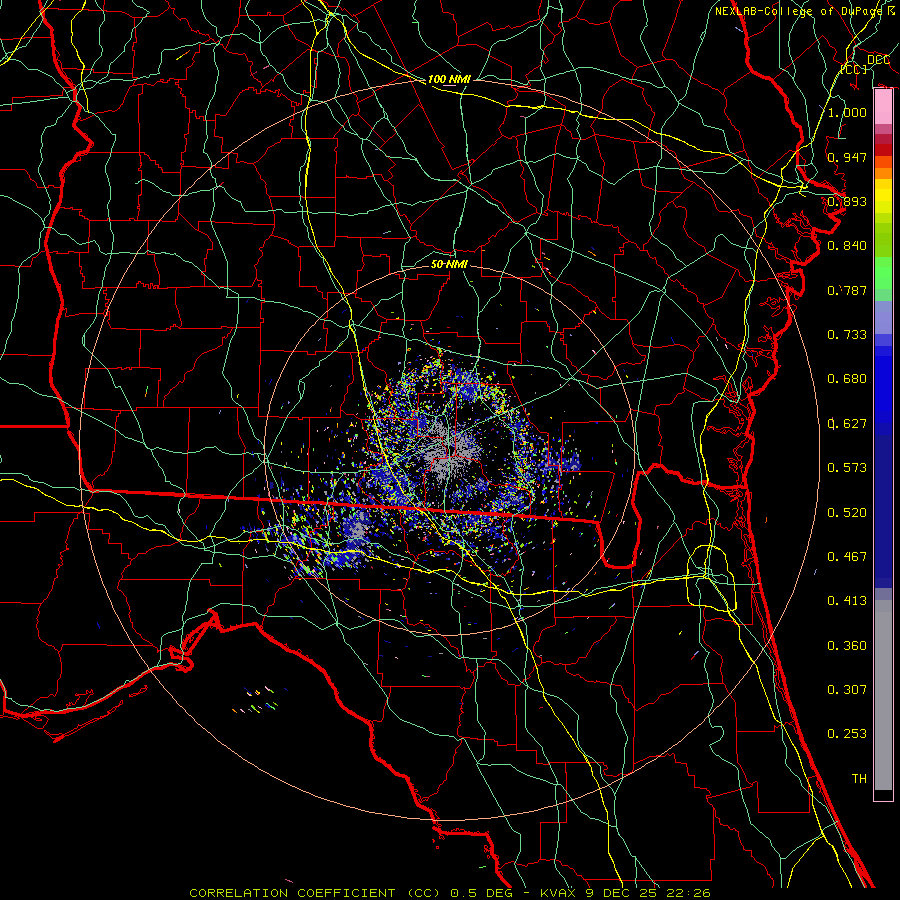Click the 0.893 scale value
This screenshot has height=900, width=900.
pos(847,201)
